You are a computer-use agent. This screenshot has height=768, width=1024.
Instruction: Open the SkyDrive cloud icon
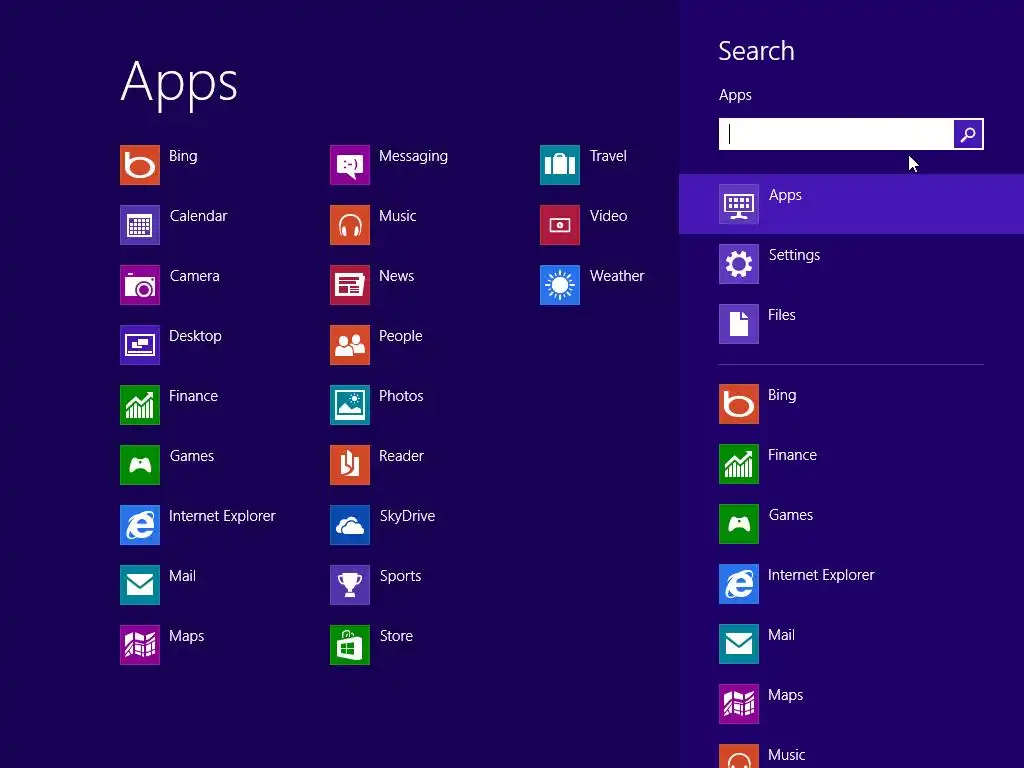350,525
